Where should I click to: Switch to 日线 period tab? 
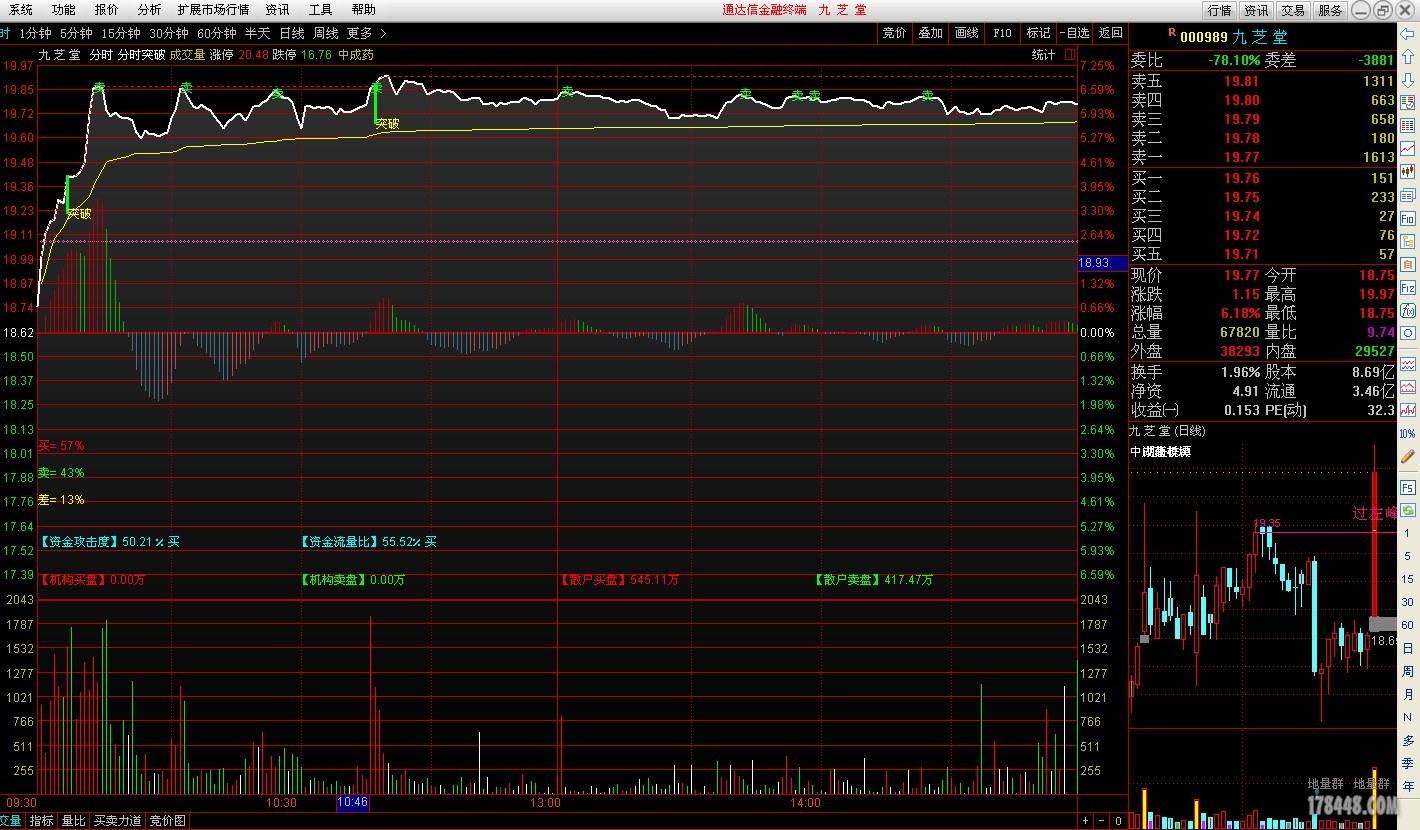click(292, 33)
